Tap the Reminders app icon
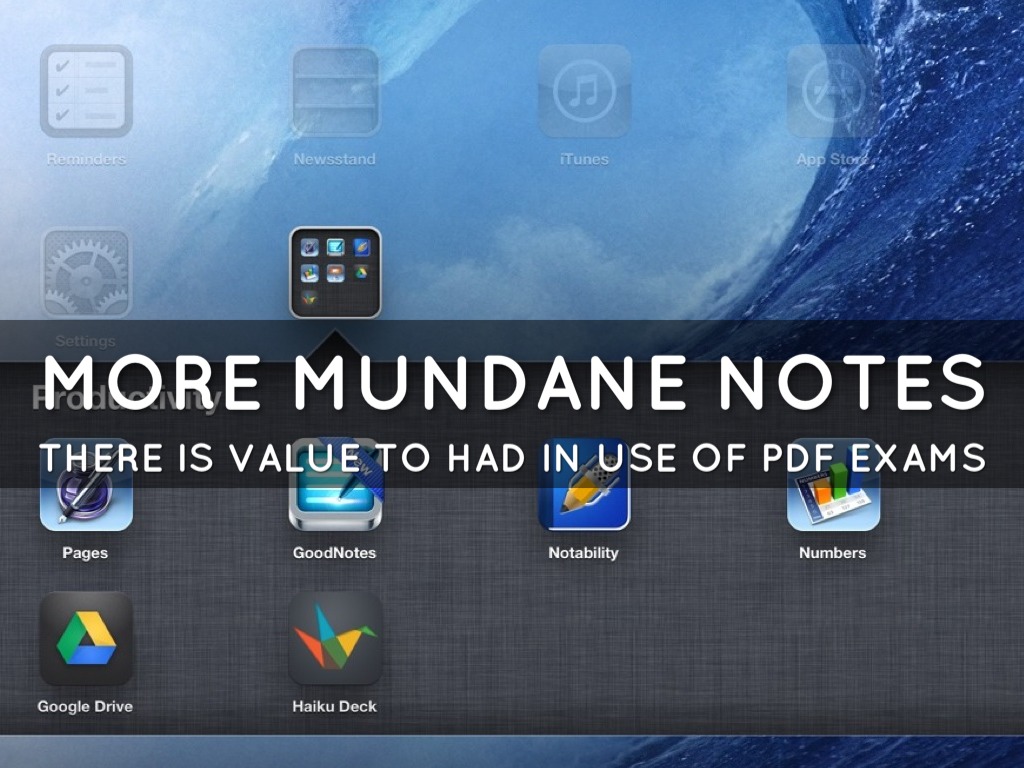 86,91
